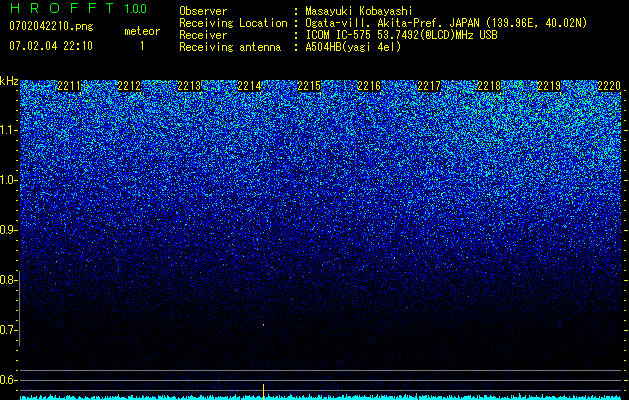
Task: Click time marker 2211
Action: 69,86
